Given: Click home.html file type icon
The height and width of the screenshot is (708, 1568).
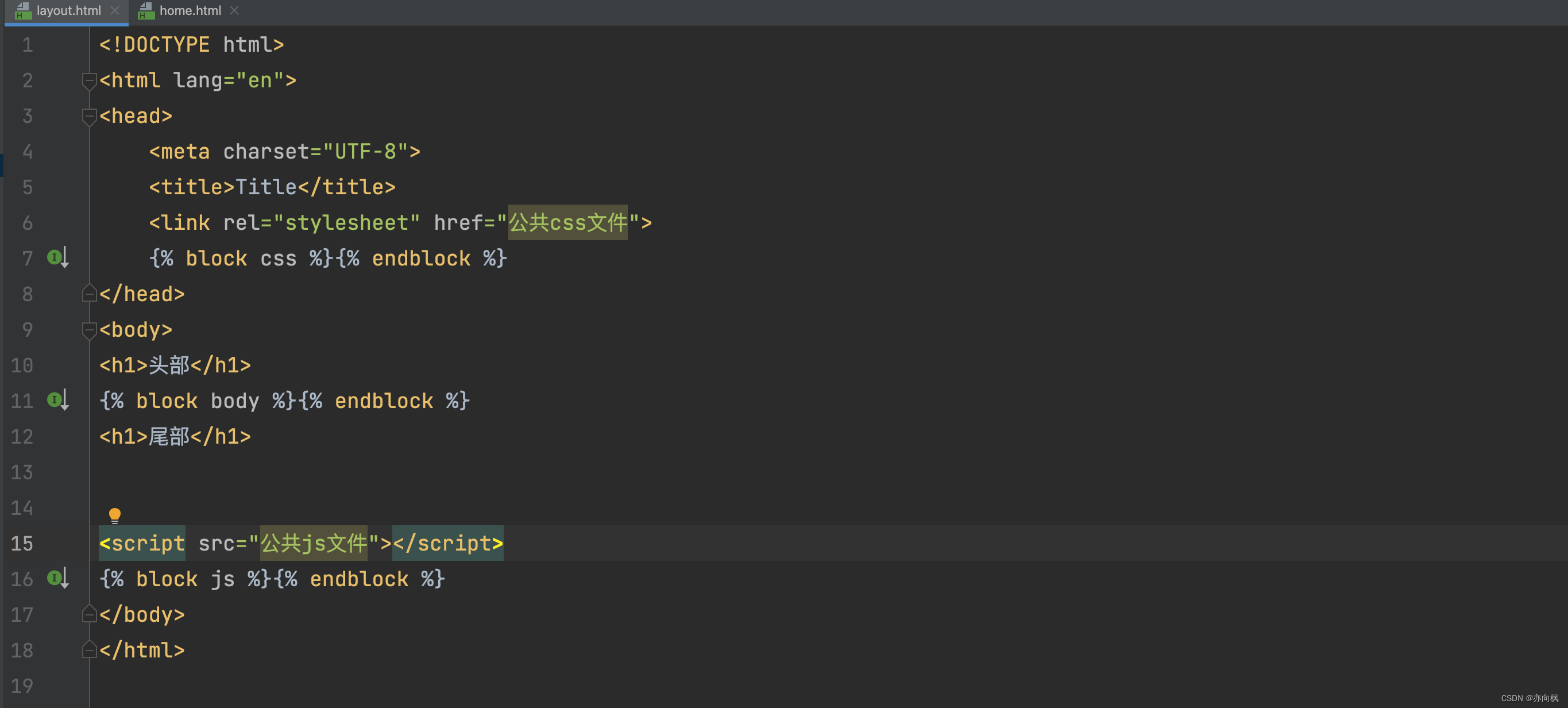Looking at the screenshot, I should [x=145, y=11].
